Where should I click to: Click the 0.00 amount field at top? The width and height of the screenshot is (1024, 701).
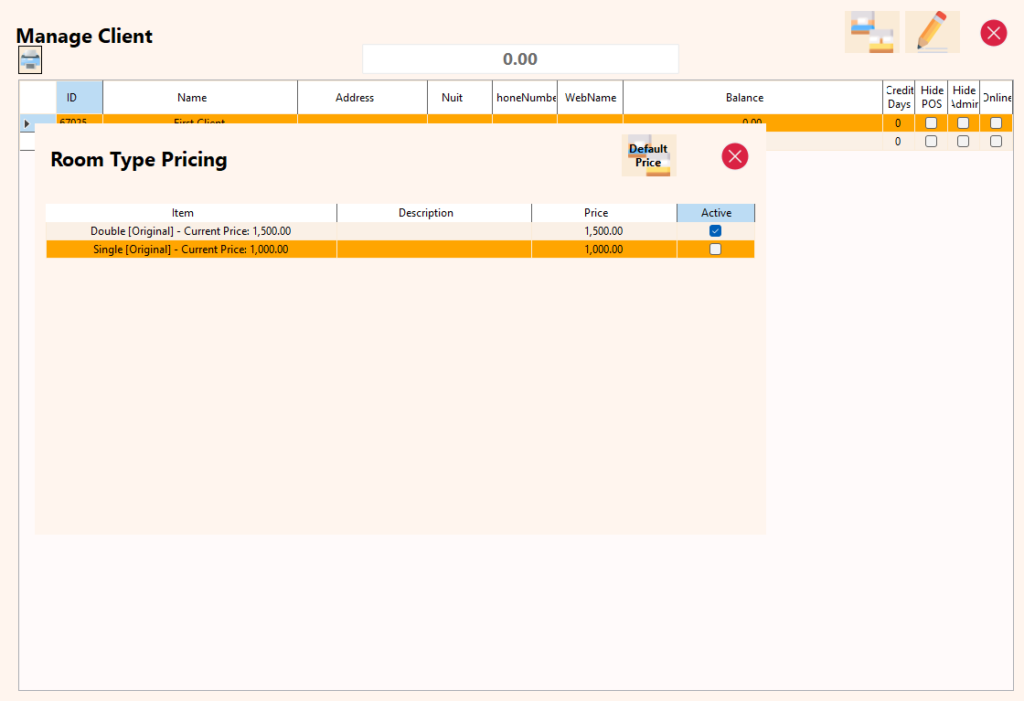pos(520,59)
